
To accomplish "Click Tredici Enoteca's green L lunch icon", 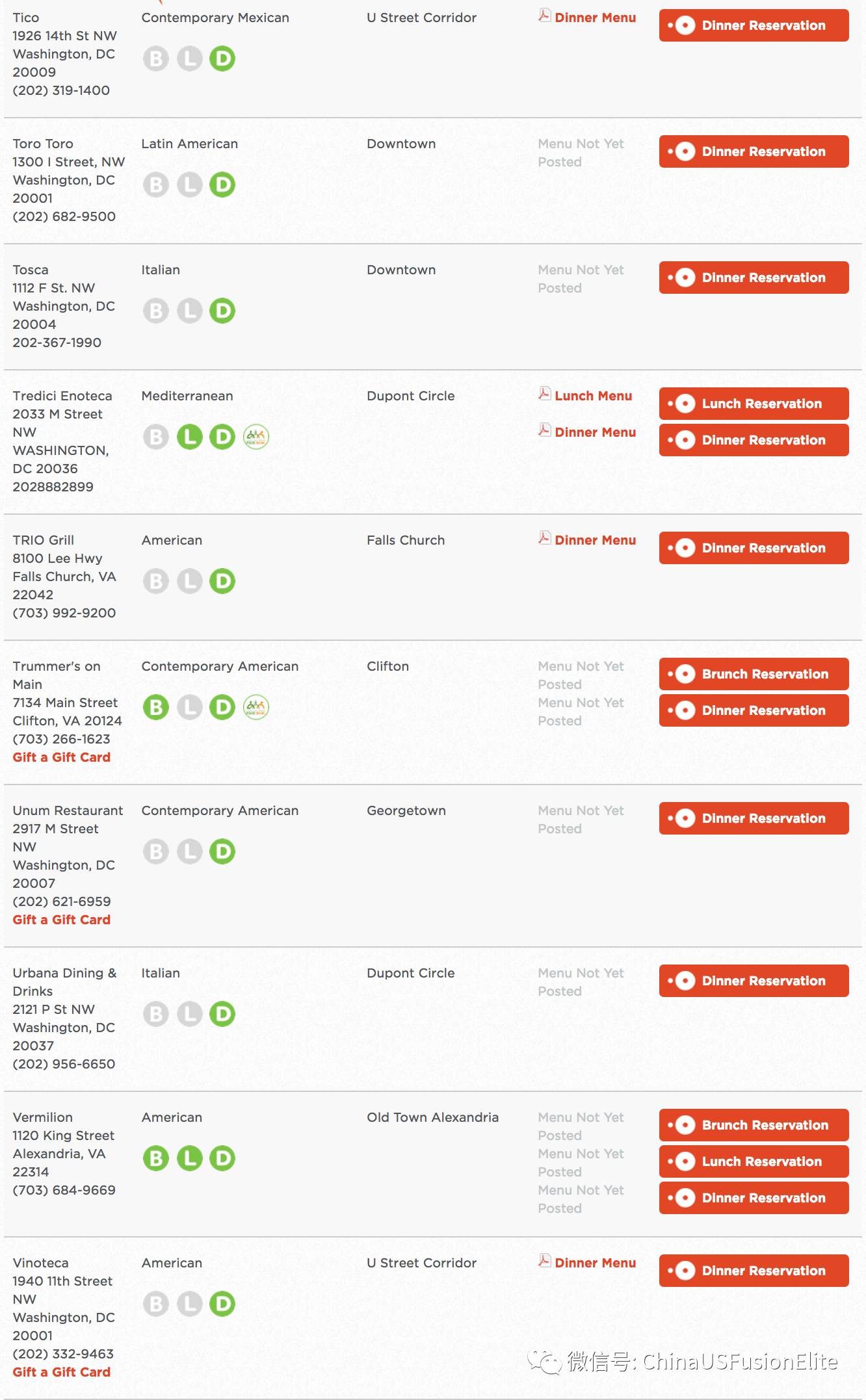I will 190,437.
